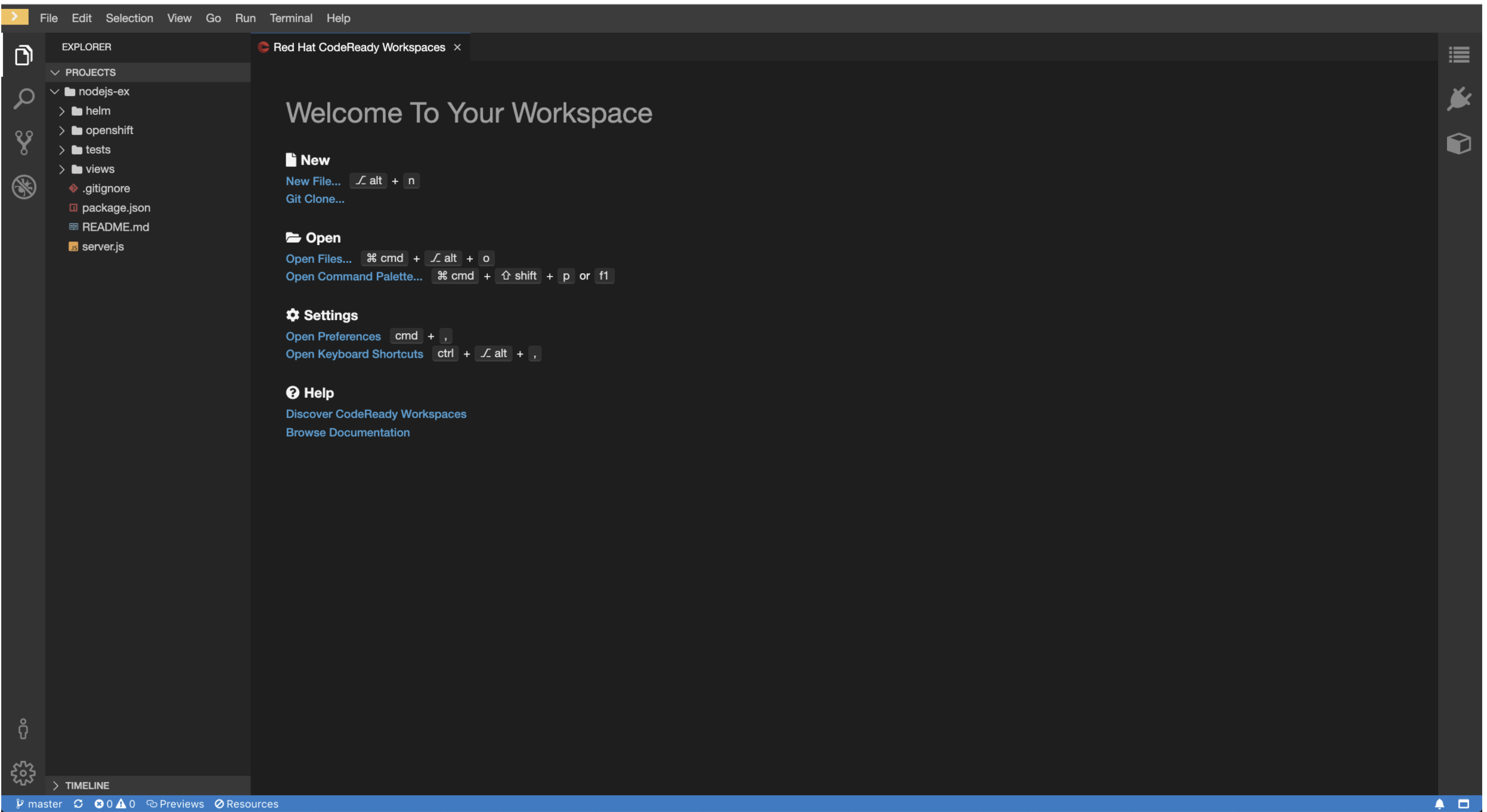Open the .gitignore file
Image resolution: width=1487 pixels, height=812 pixels.
[106, 188]
